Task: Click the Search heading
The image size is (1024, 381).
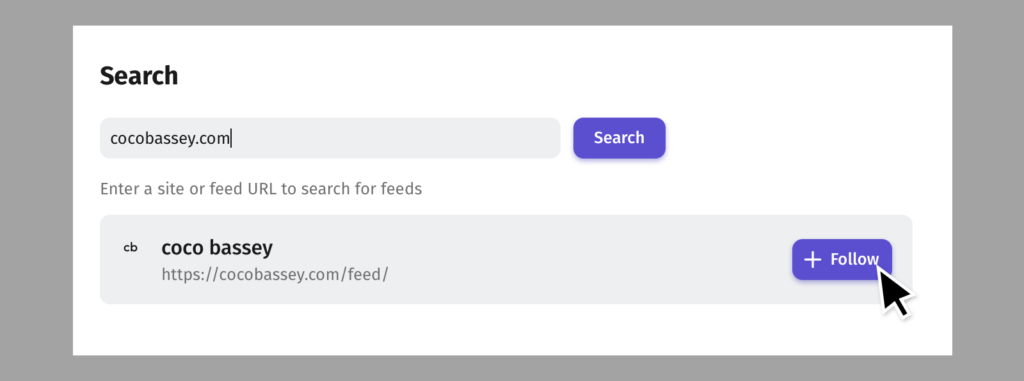Action: point(138,76)
